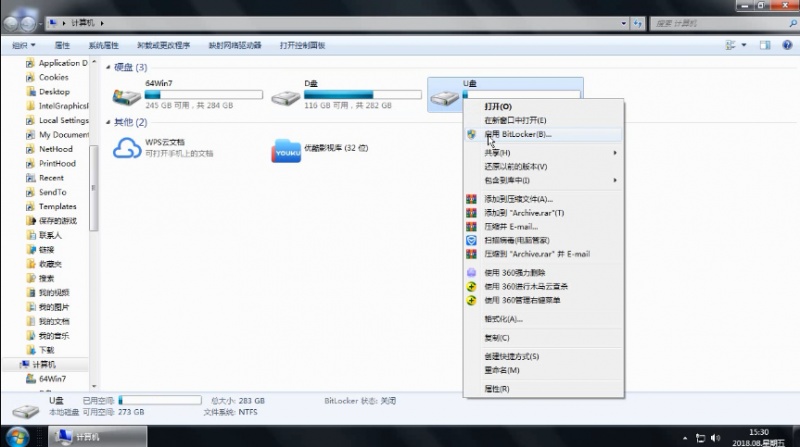This screenshot has width=800, height=447.
Task: Click the WinRAR icon beside 压缩并 E-mail
Action: (471, 227)
